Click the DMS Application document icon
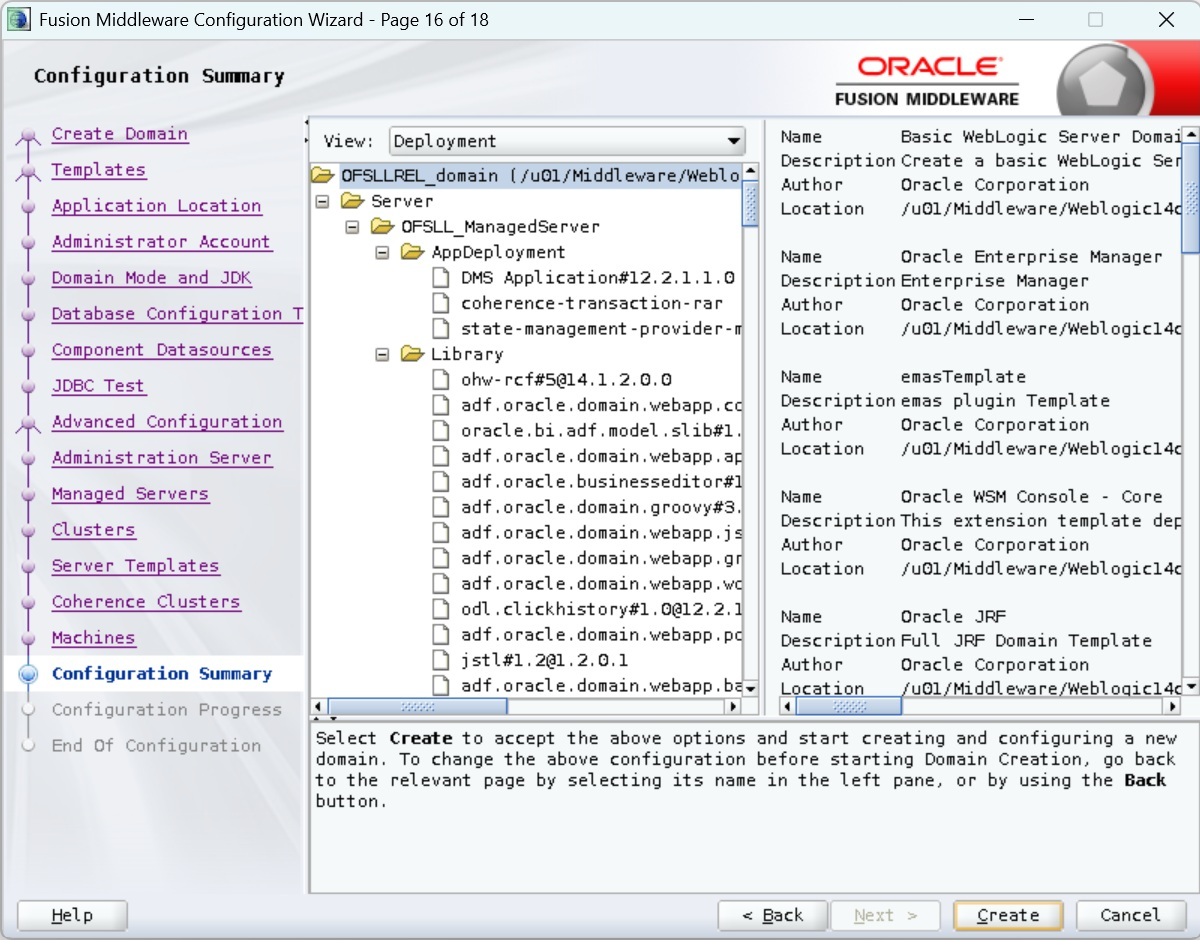1200x948 pixels. (442, 278)
